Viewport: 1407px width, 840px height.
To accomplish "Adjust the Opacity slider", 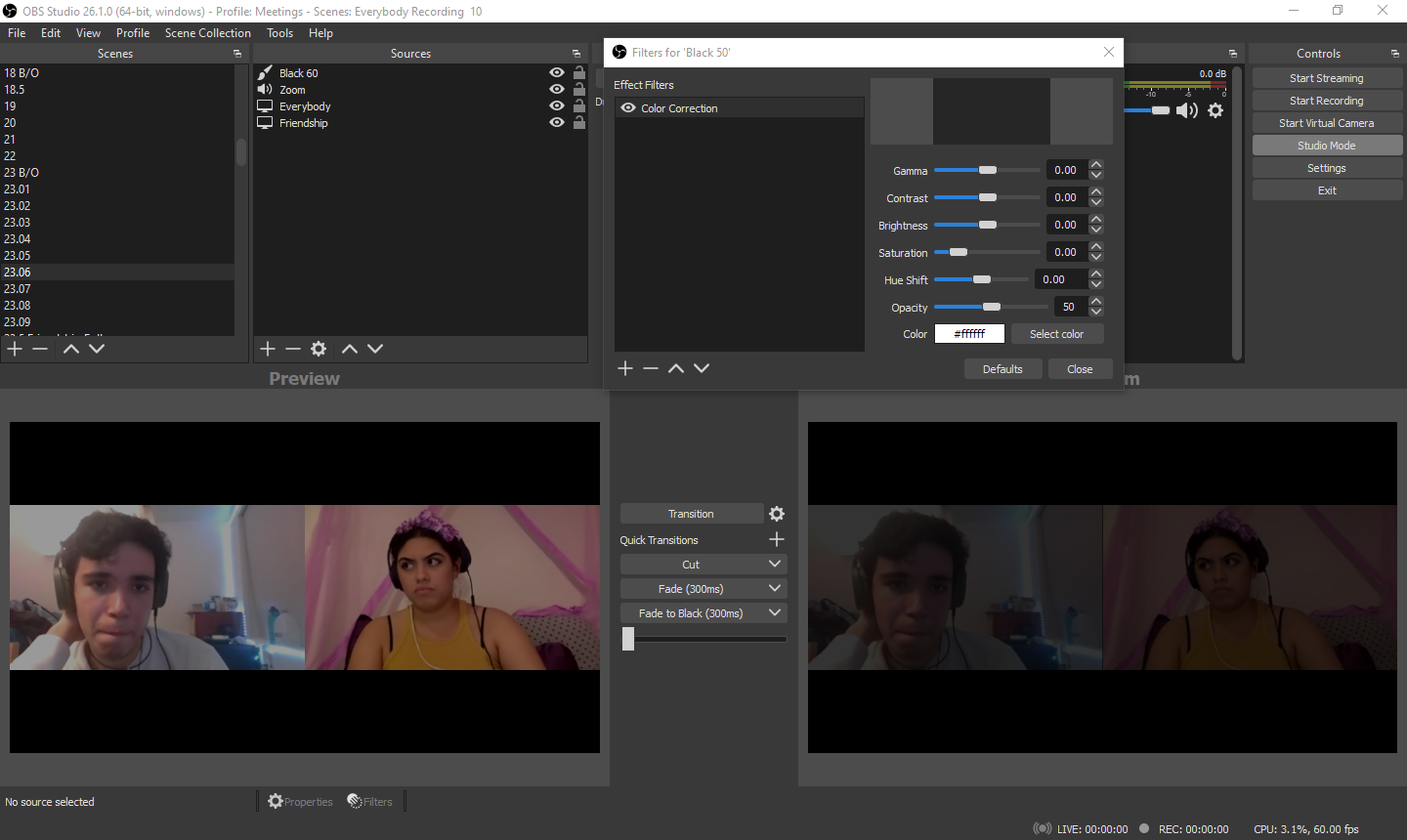I will 992,307.
